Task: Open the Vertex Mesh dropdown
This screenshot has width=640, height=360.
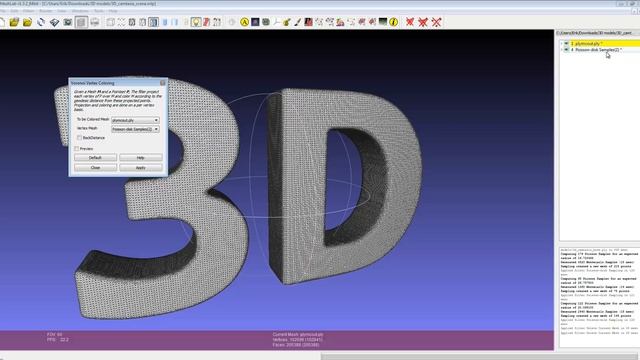Action: click(135, 129)
